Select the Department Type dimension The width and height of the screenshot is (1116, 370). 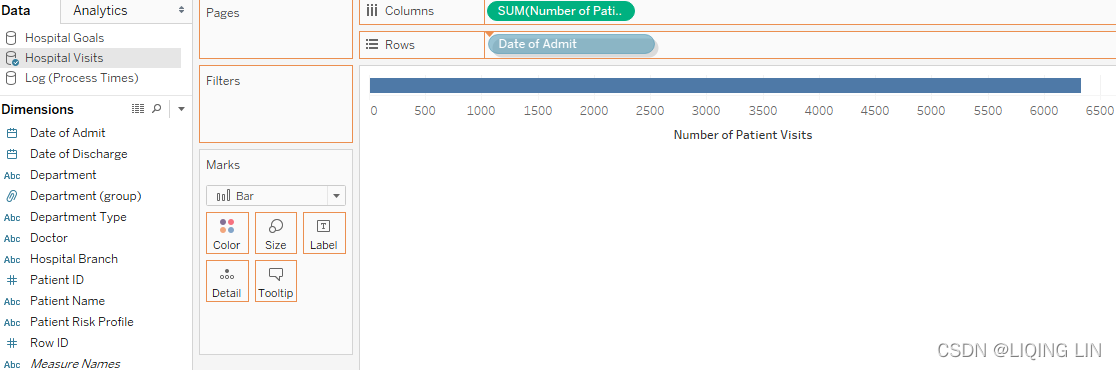78,216
